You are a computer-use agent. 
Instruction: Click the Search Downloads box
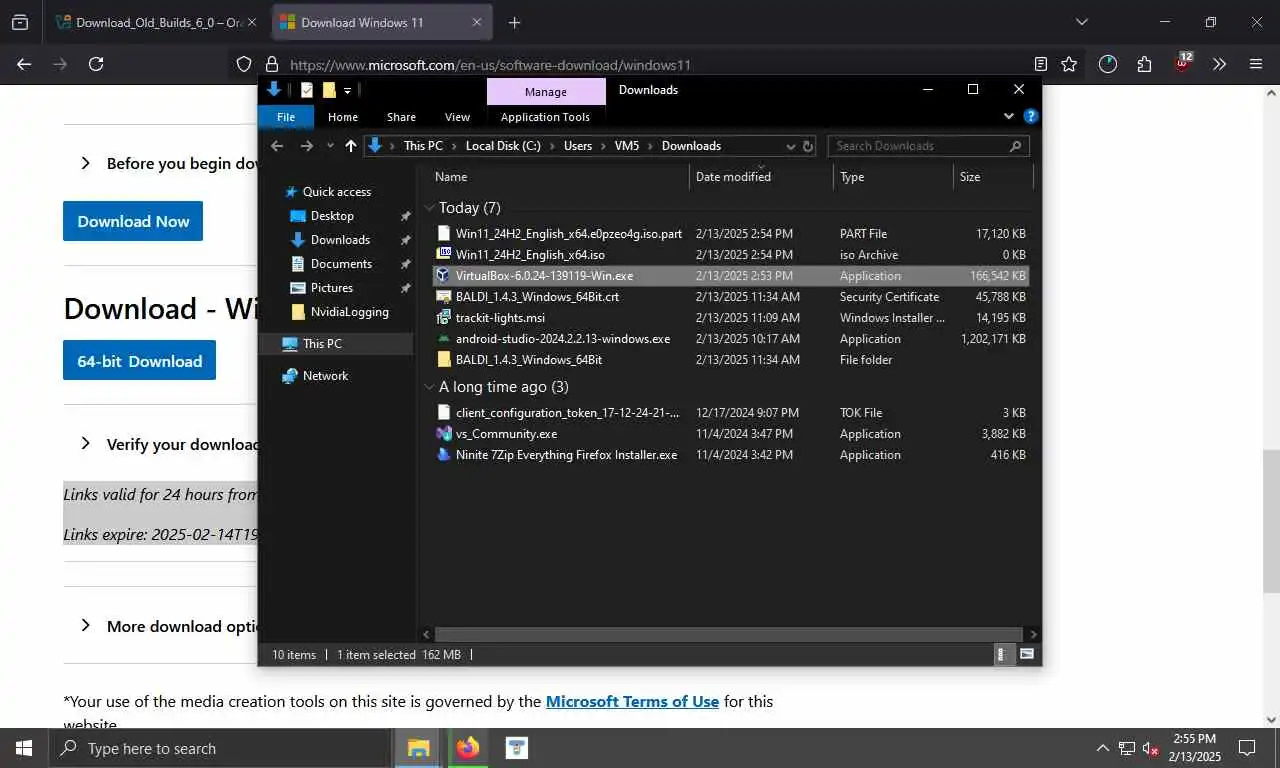(928, 146)
